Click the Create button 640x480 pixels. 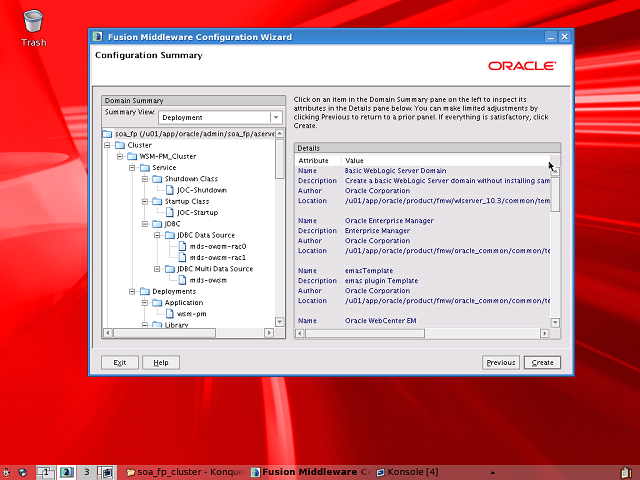point(542,362)
